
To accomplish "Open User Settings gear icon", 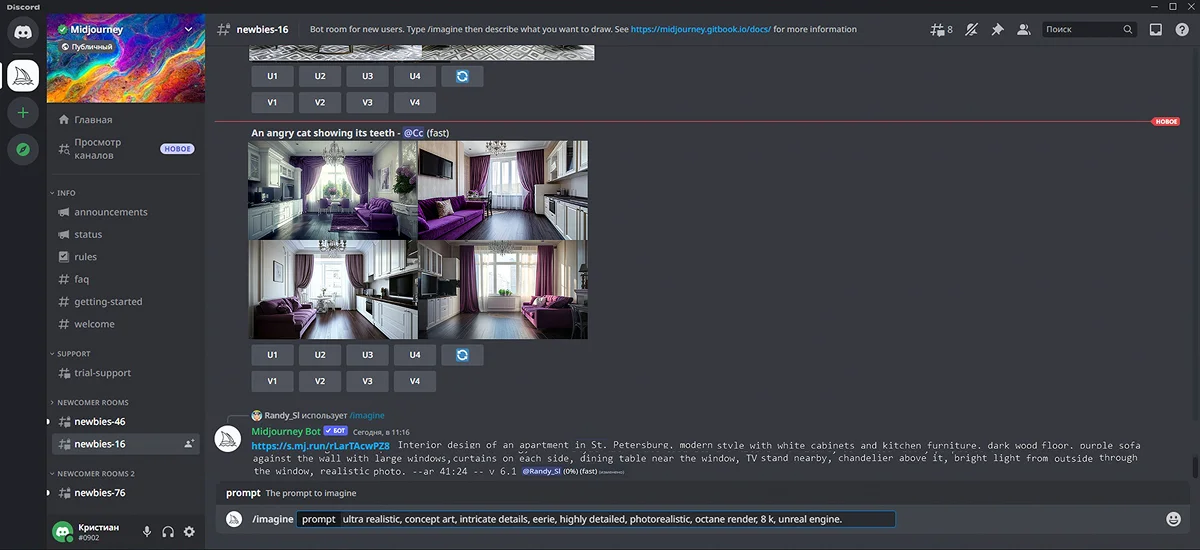I will click(x=189, y=532).
